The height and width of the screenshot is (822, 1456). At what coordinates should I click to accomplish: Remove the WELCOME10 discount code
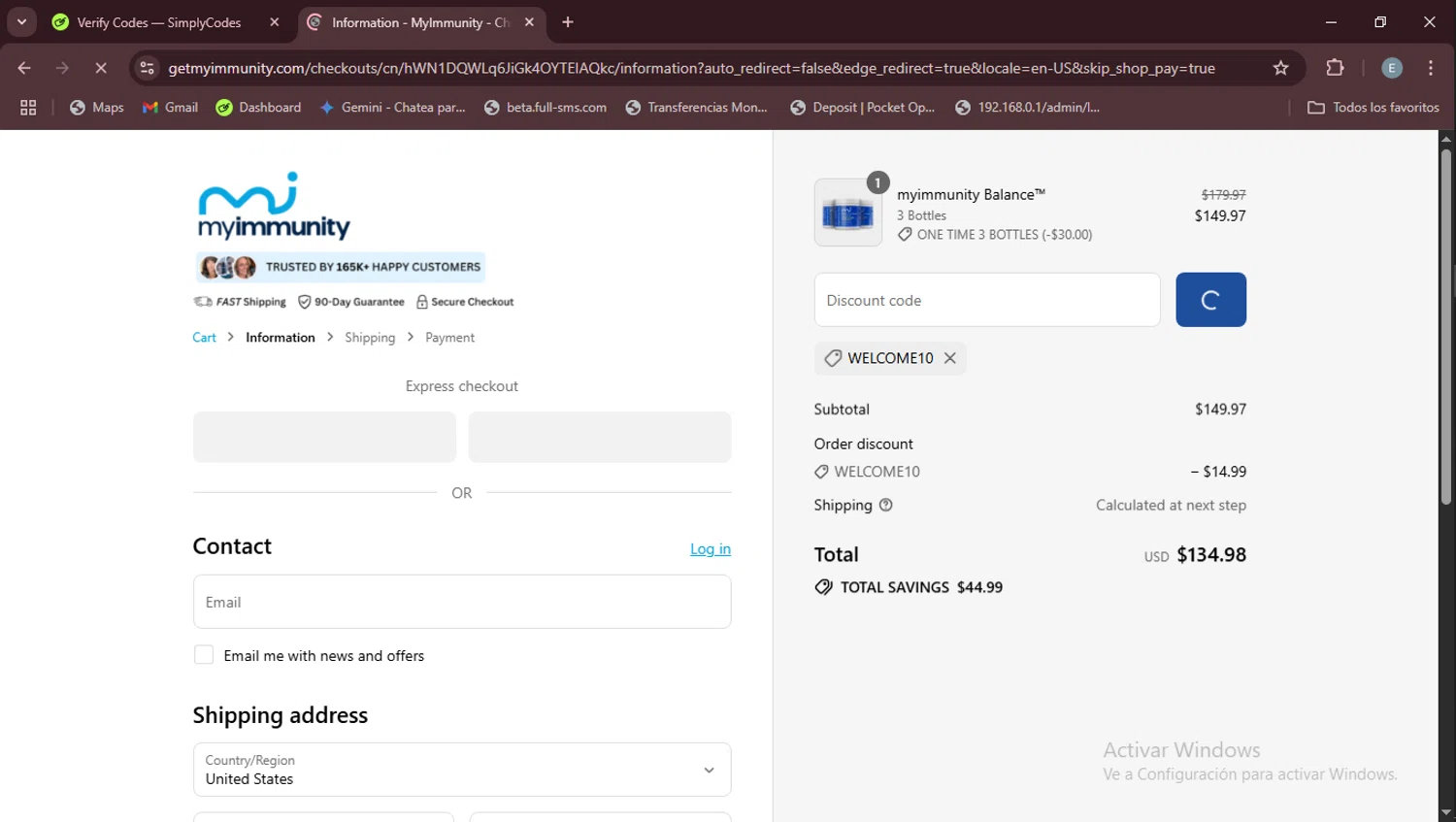coord(950,358)
